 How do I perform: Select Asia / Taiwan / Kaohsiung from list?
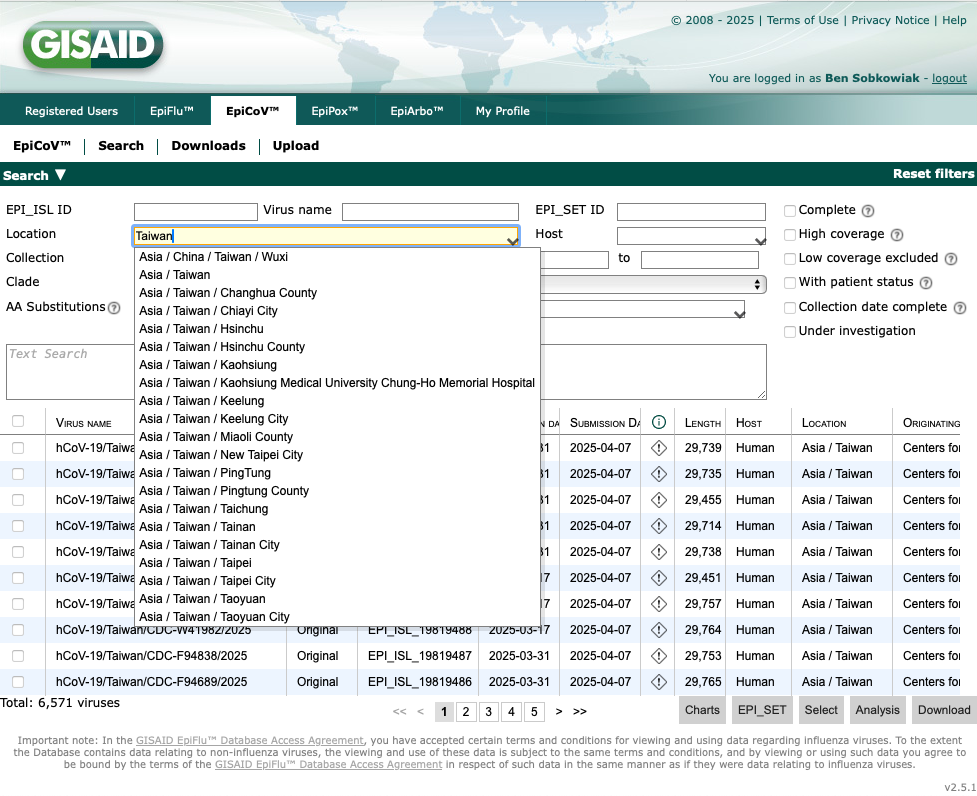pyautogui.click(x=208, y=365)
